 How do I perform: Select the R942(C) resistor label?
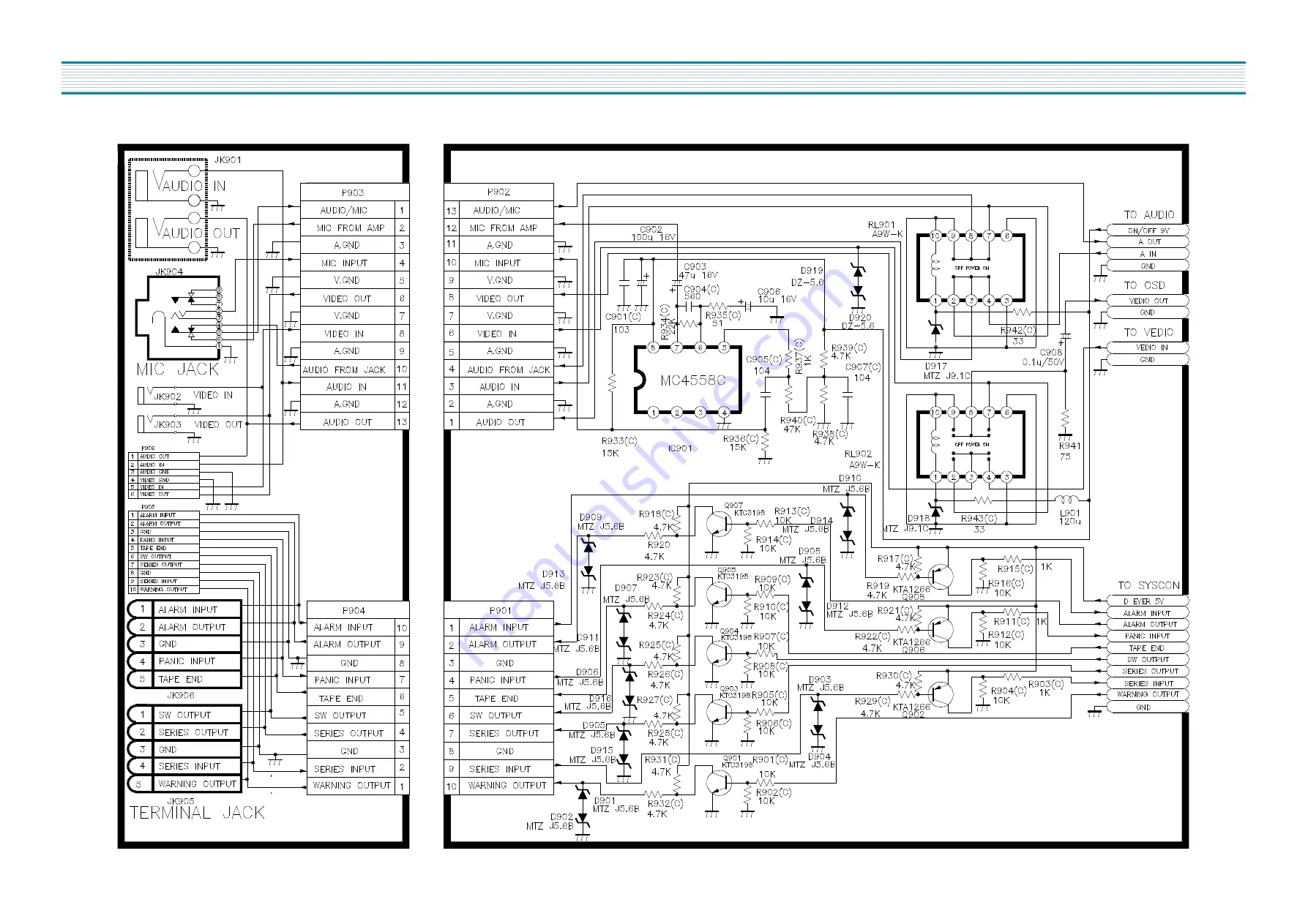1018,331
